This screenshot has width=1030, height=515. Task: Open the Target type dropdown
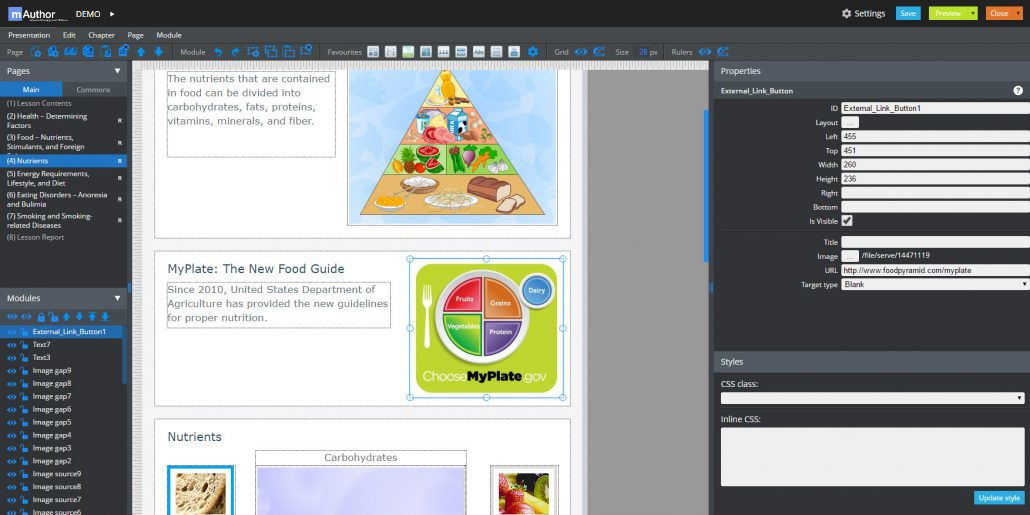[x=935, y=284]
